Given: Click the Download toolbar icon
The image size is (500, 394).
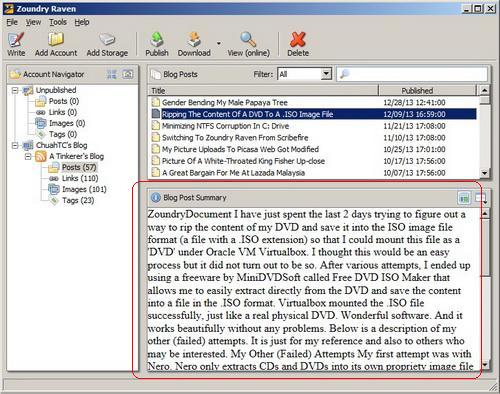Looking at the screenshot, I should click(x=194, y=39).
